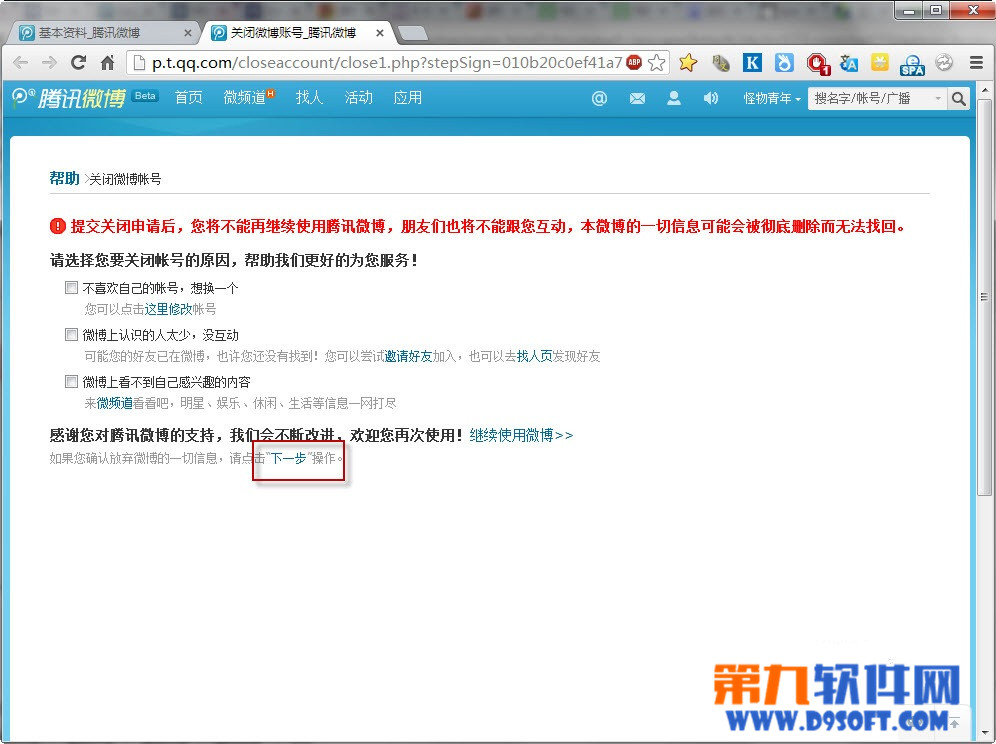
Task: Open the search type dropdown arrow
Action: pyautogui.click(x=938, y=98)
